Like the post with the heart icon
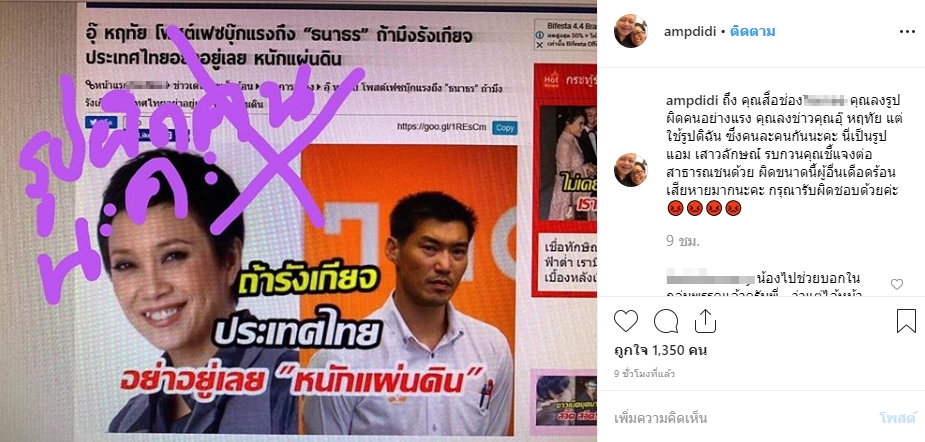The width and height of the screenshot is (925, 442). (626, 321)
